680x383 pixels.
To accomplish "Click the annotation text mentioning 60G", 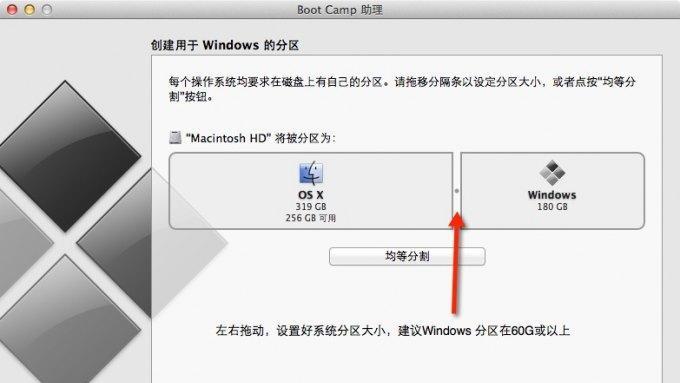I will pos(392,331).
